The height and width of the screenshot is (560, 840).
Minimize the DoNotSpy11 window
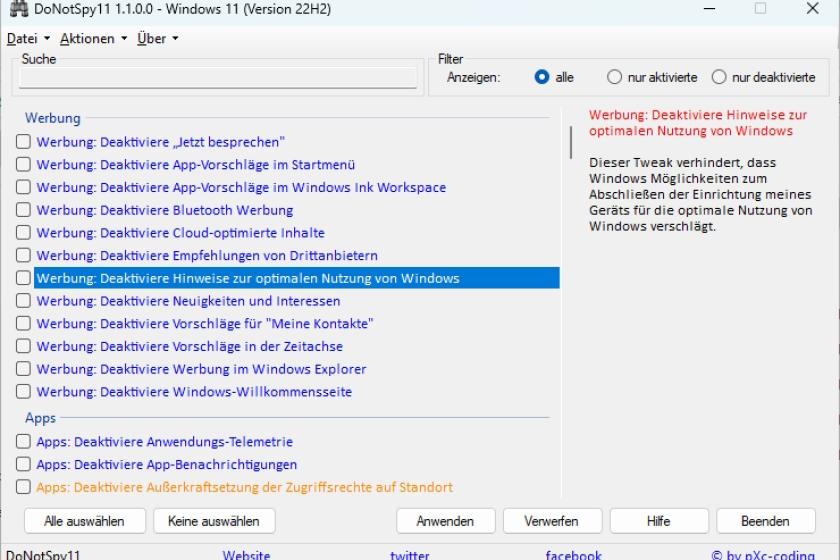click(x=710, y=9)
